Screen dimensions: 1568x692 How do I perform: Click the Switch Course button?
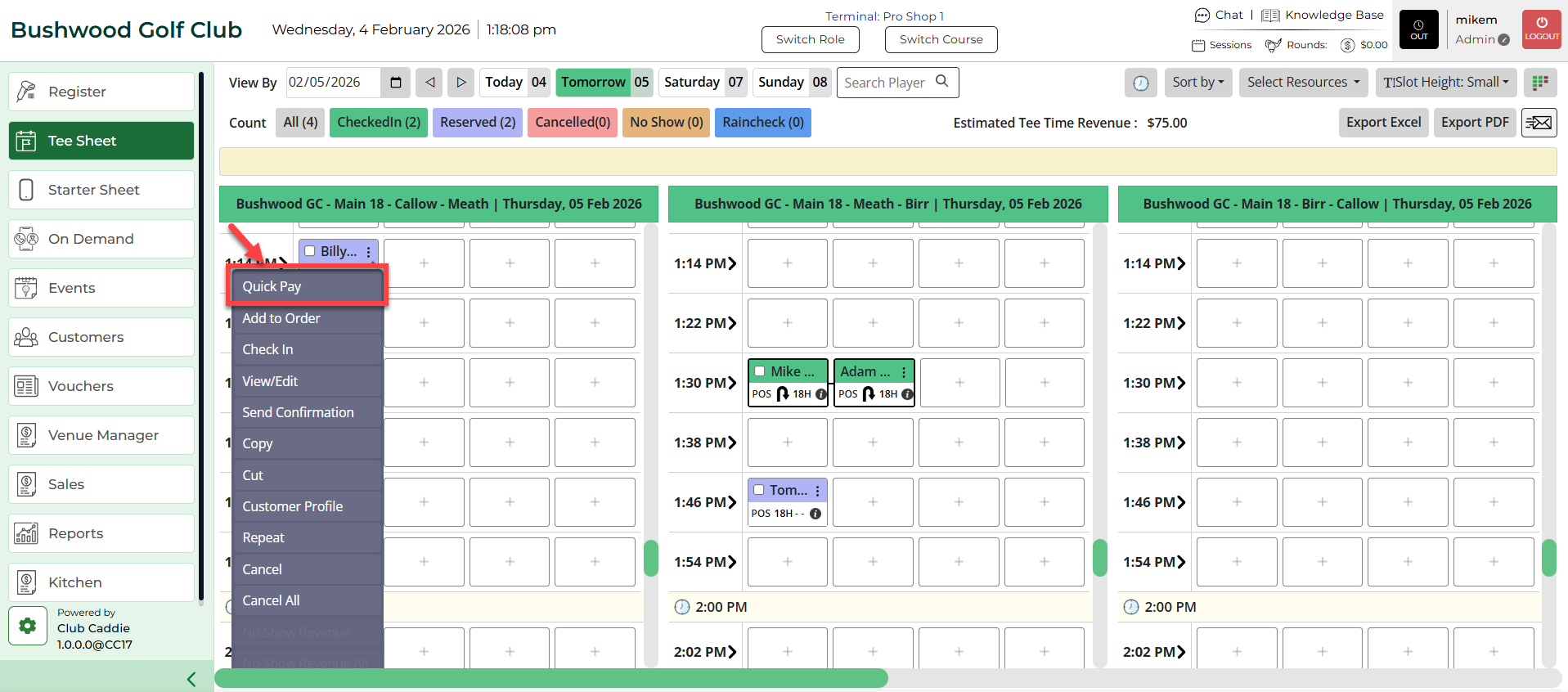pos(941,39)
